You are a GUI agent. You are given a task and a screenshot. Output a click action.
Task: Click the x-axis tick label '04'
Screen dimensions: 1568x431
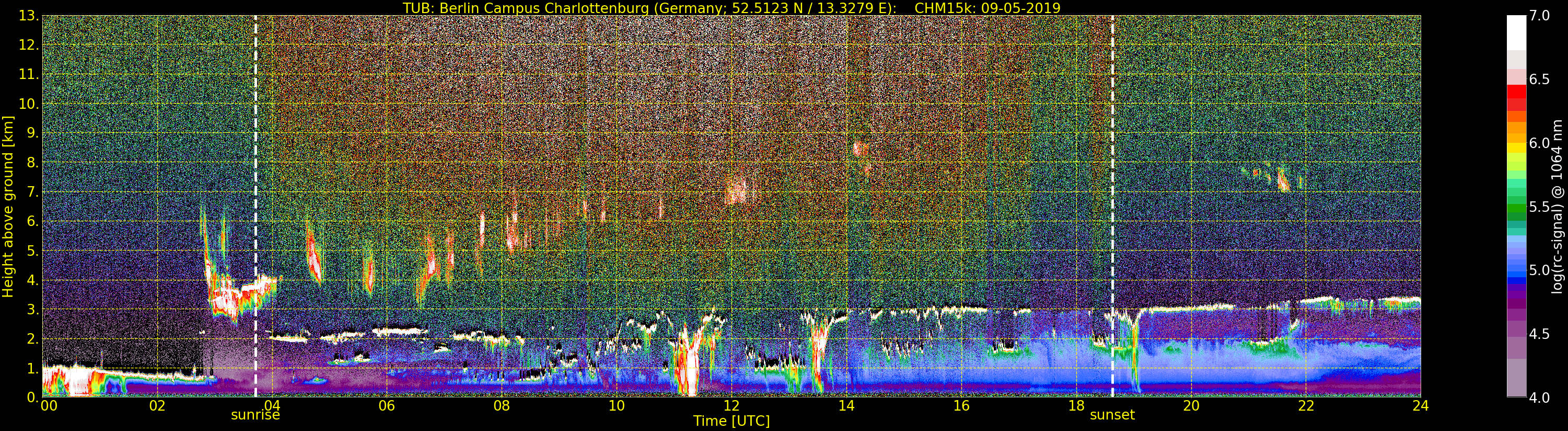[x=272, y=405]
